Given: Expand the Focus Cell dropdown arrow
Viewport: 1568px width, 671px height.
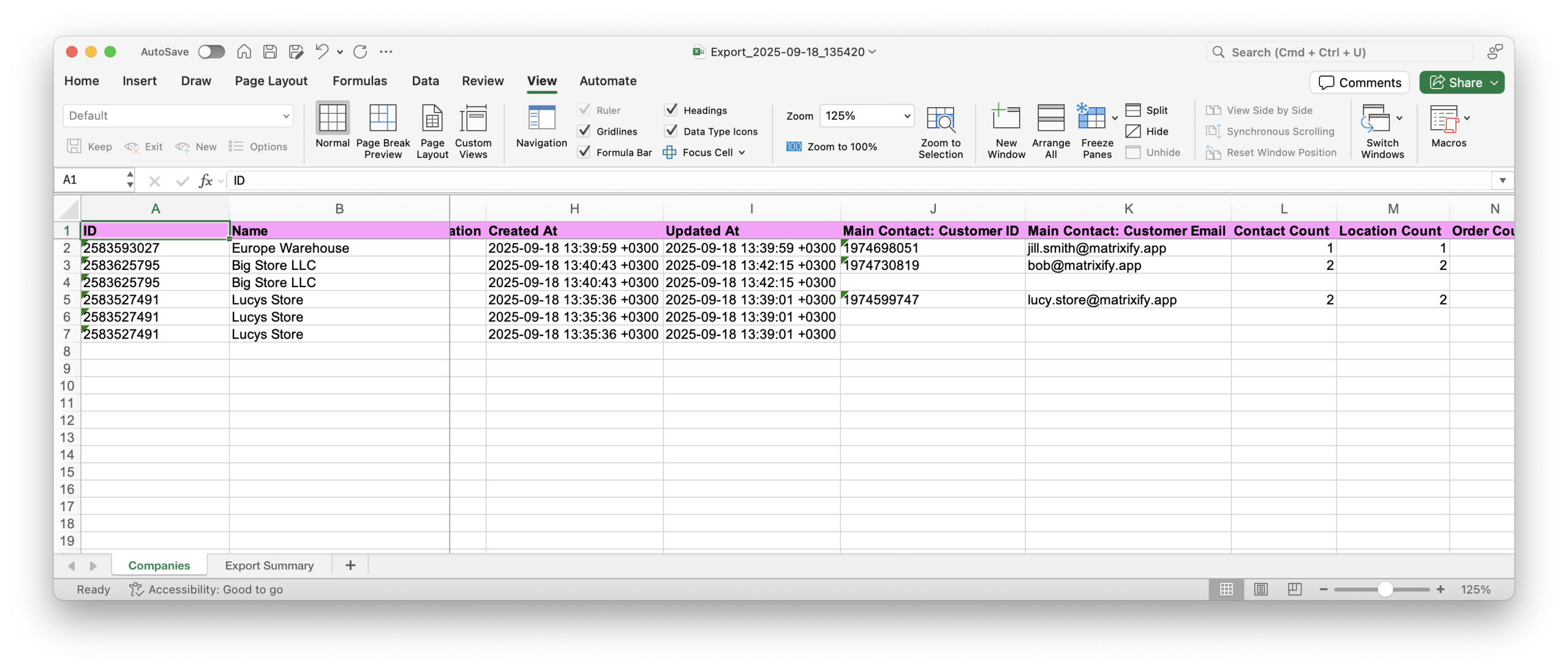Looking at the screenshot, I should tap(742, 152).
